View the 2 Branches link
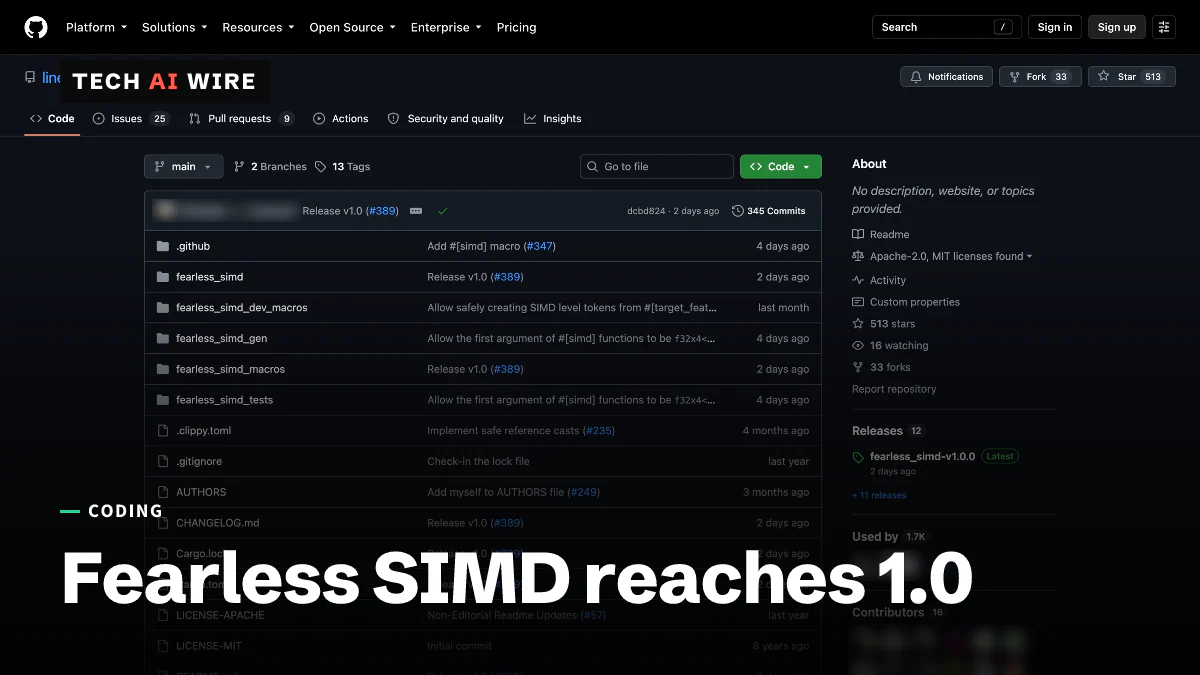This screenshot has width=1200, height=675. 270,167
